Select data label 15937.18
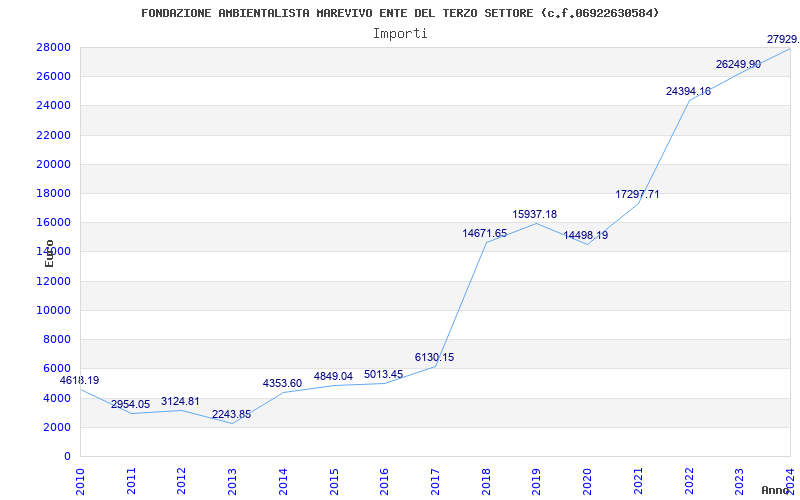This screenshot has height=500, width=800. click(x=535, y=214)
